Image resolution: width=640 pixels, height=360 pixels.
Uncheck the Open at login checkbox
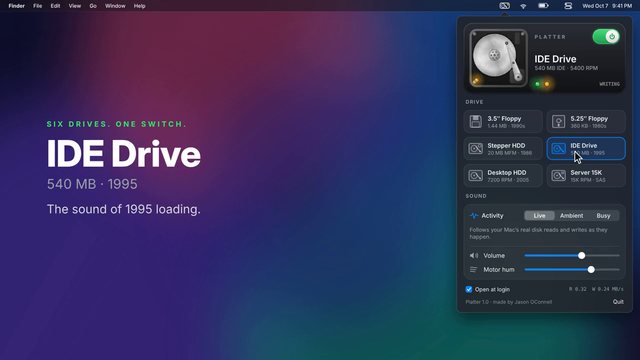pyautogui.click(x=469, y=289)
